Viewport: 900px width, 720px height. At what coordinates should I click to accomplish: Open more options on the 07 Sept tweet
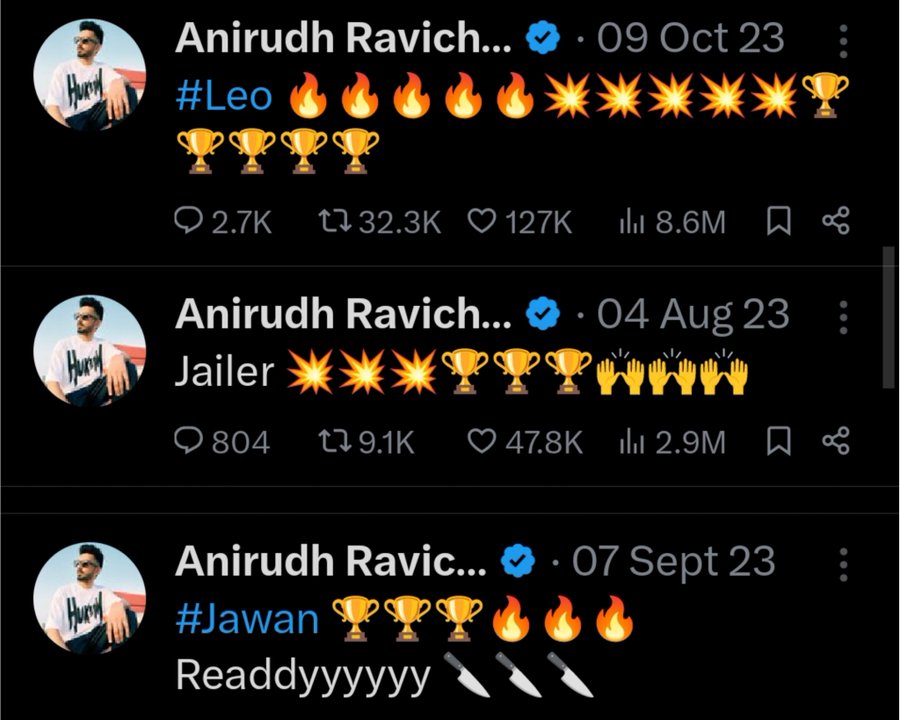click(843, 564)
